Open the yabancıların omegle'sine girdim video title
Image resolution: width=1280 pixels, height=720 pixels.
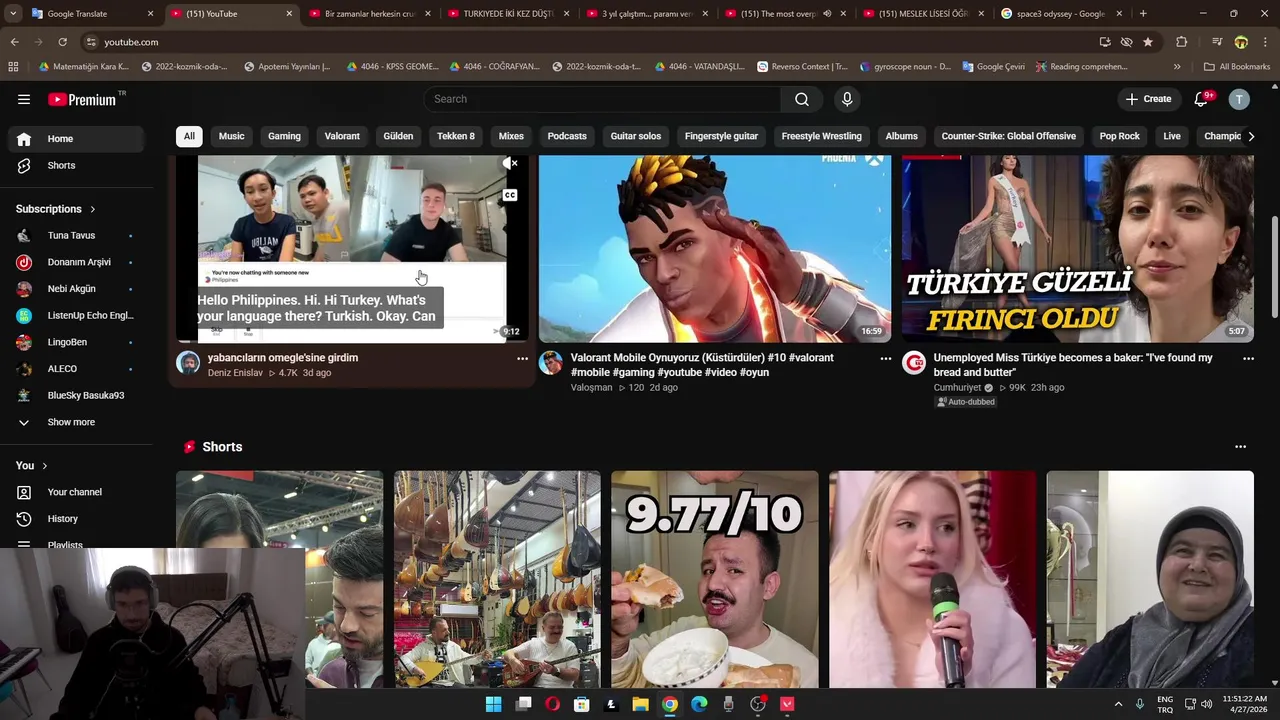[283, 358]
